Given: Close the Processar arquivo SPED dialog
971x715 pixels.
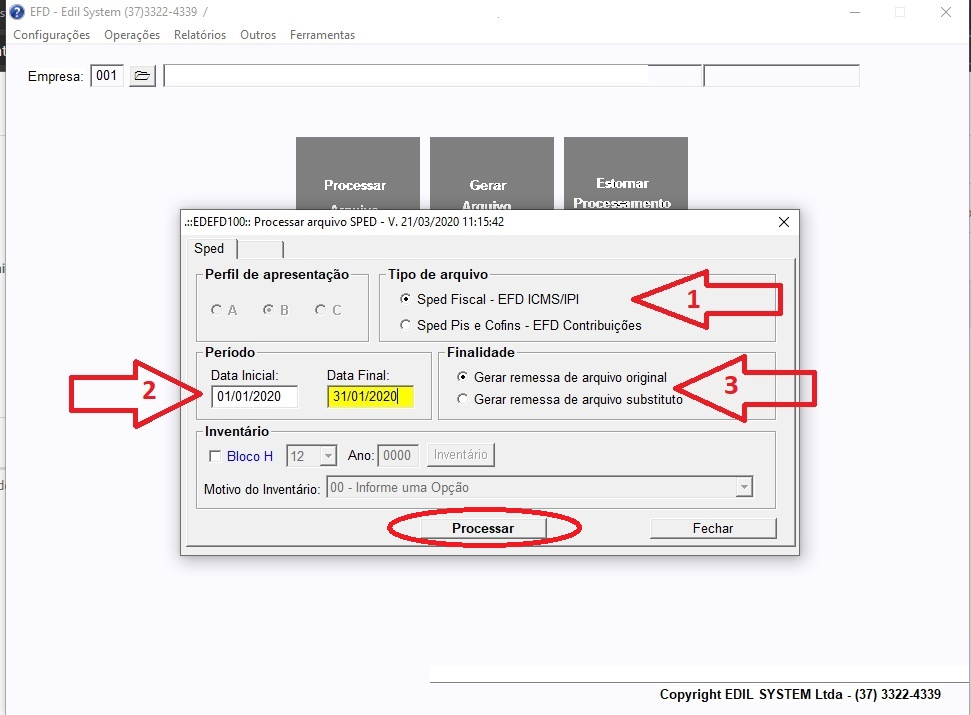Looking at the screenshot, I should point(784,222).
